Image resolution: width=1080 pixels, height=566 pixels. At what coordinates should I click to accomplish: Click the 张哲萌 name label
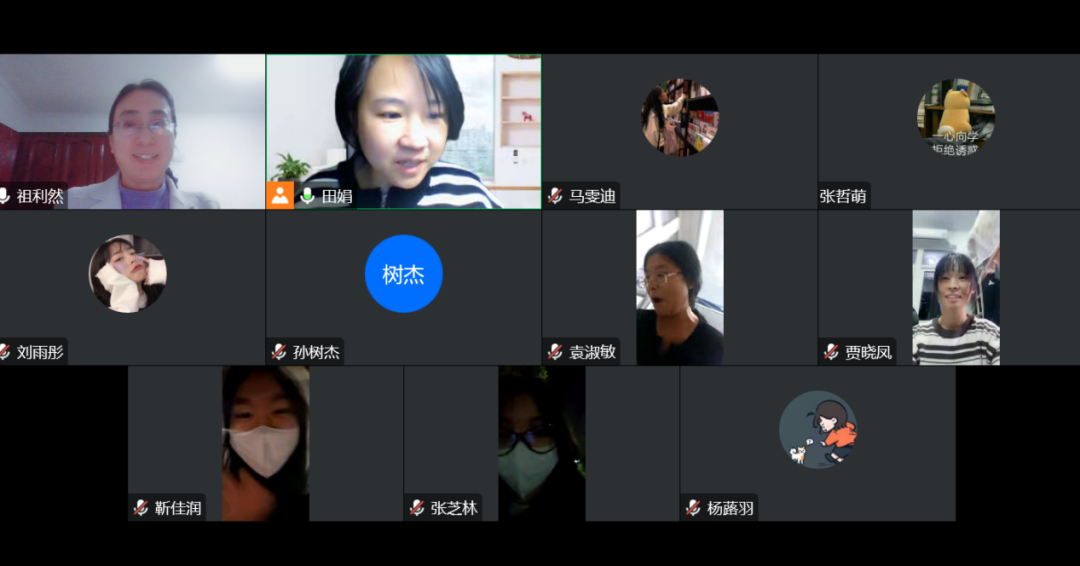(x=843, y=196)
